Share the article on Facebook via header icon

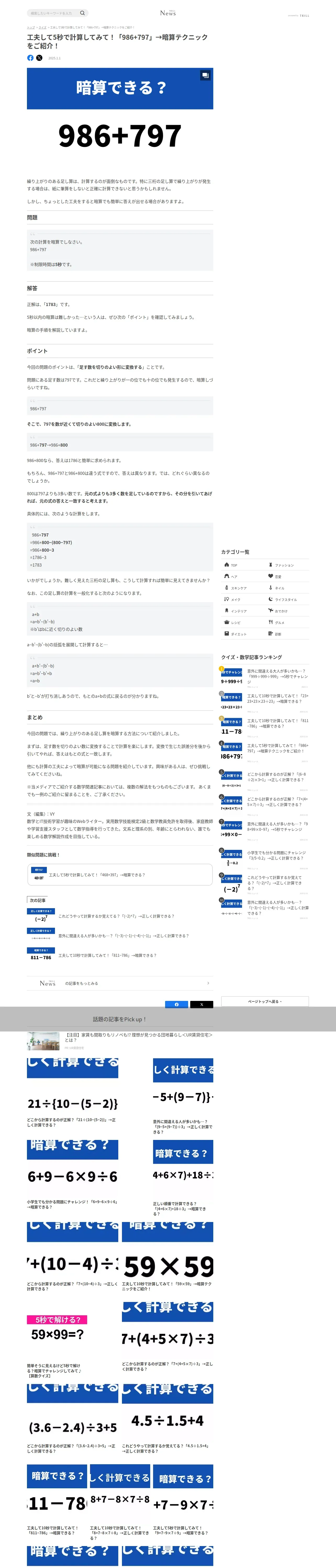[x=31, y=58]
